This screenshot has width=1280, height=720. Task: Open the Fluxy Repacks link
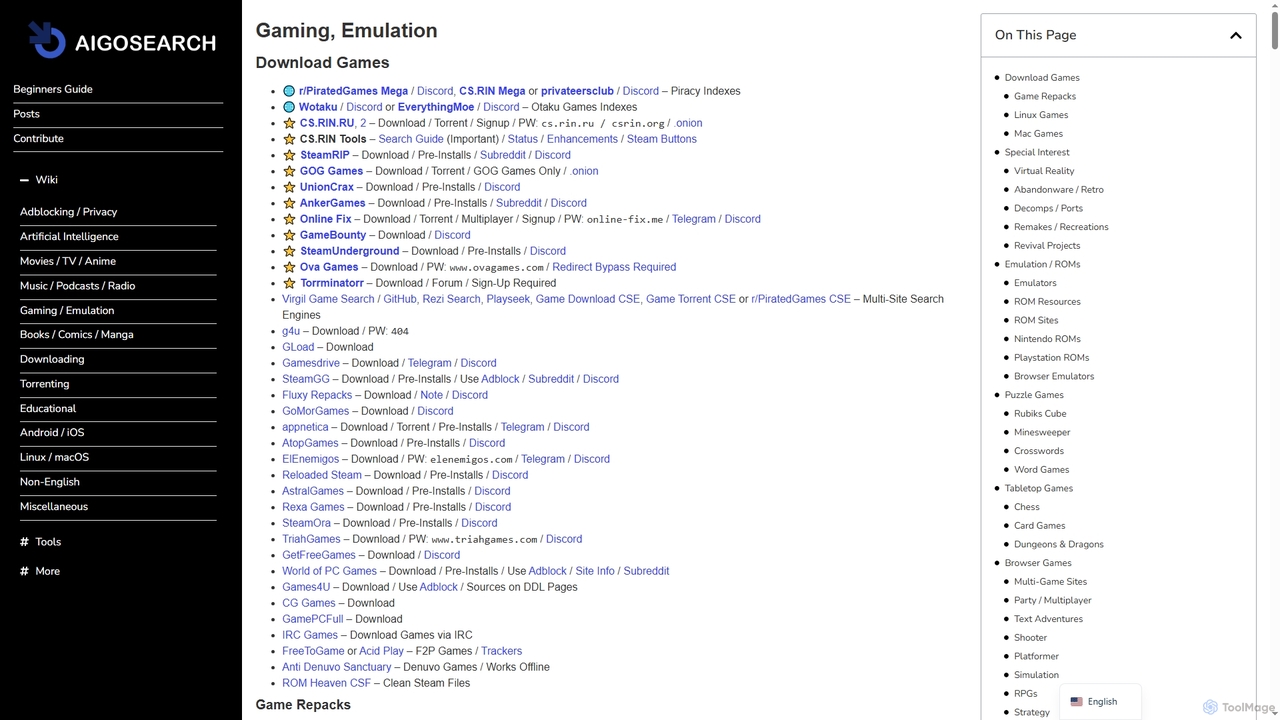(x=317, y=395)
